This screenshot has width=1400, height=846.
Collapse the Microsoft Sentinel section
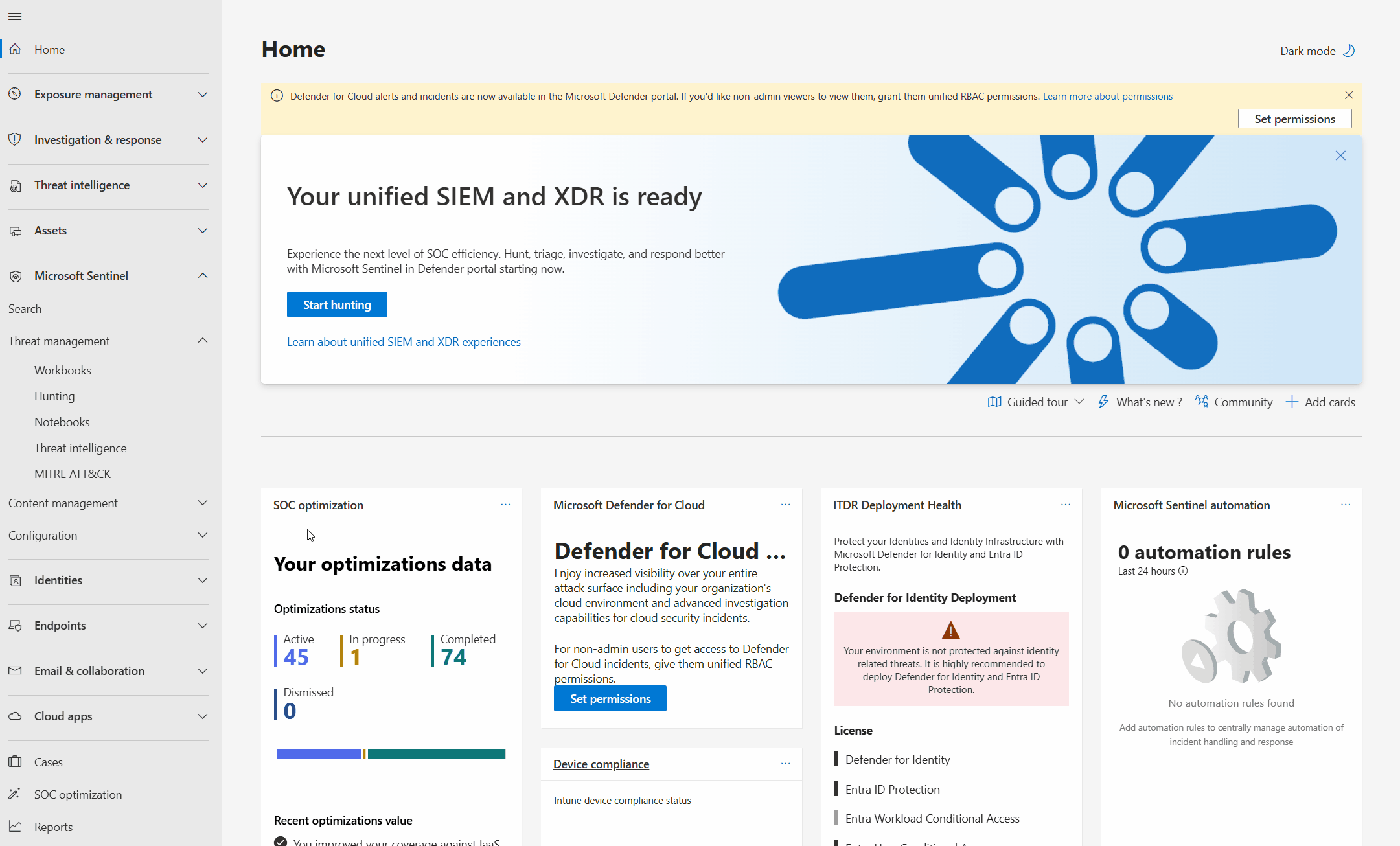tap(203, 275)
